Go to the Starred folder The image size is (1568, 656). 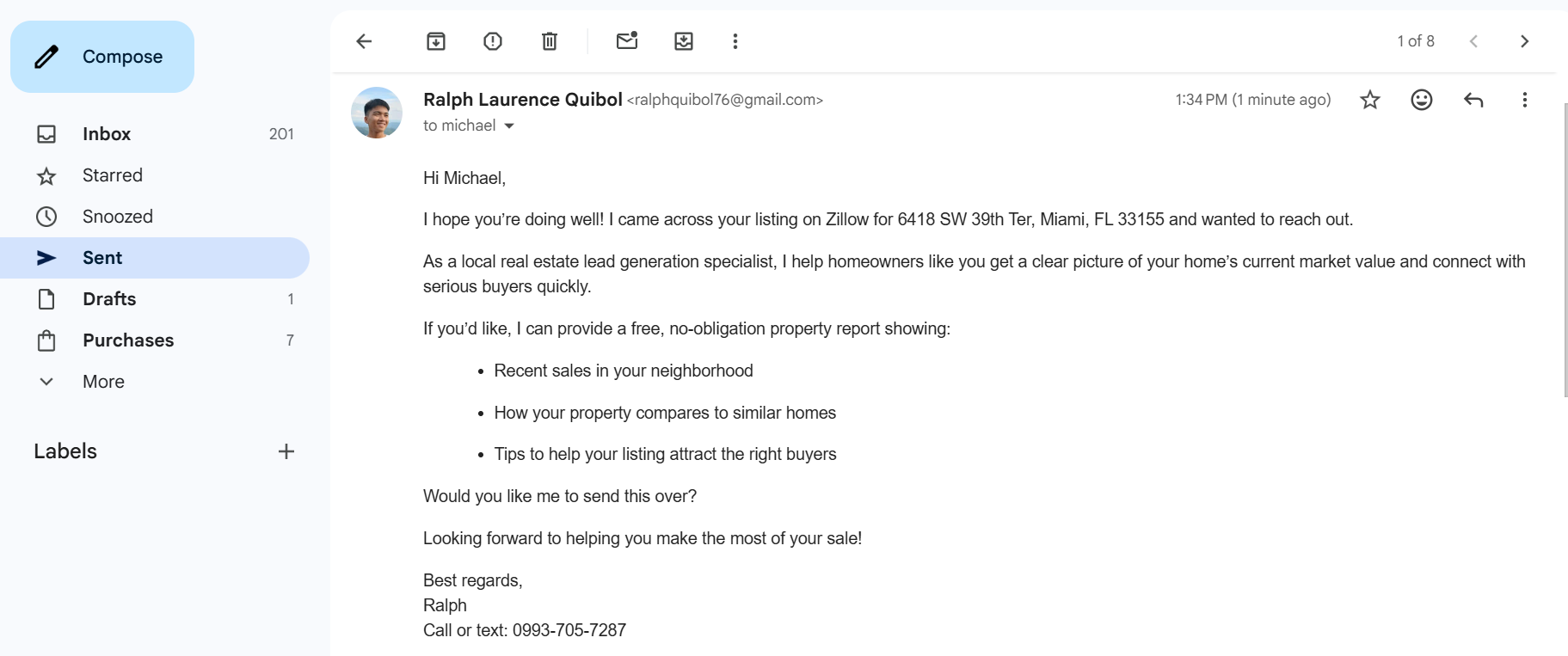pyautogui.click(x=113, y=175)
